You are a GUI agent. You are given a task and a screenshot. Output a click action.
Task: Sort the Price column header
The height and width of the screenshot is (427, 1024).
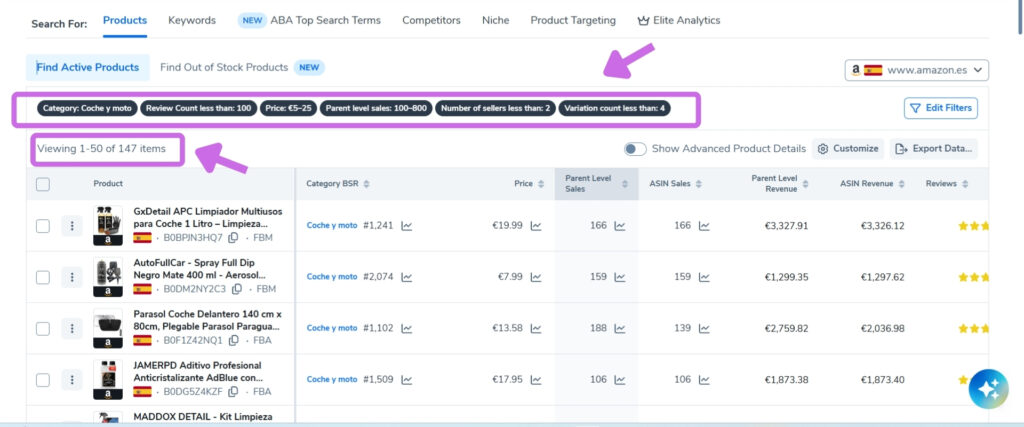(x=528, y=184)
